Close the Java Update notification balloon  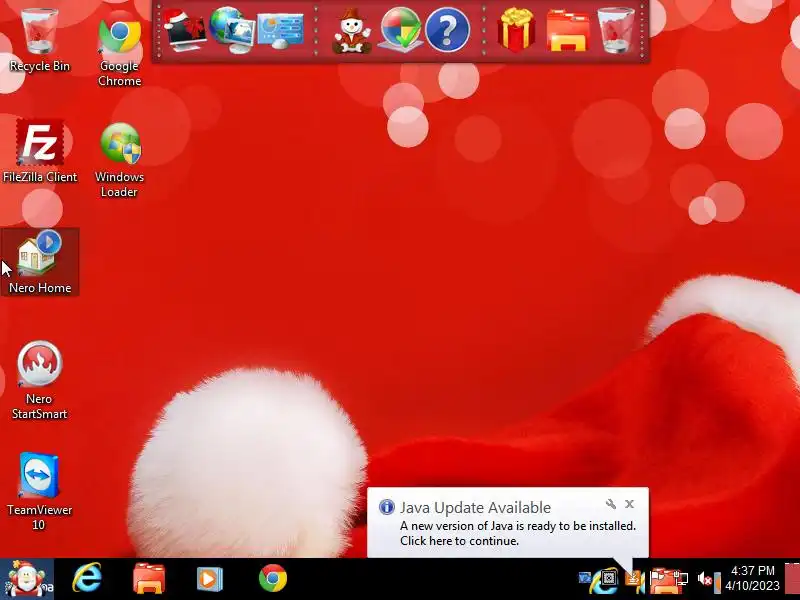pos(630,504)
